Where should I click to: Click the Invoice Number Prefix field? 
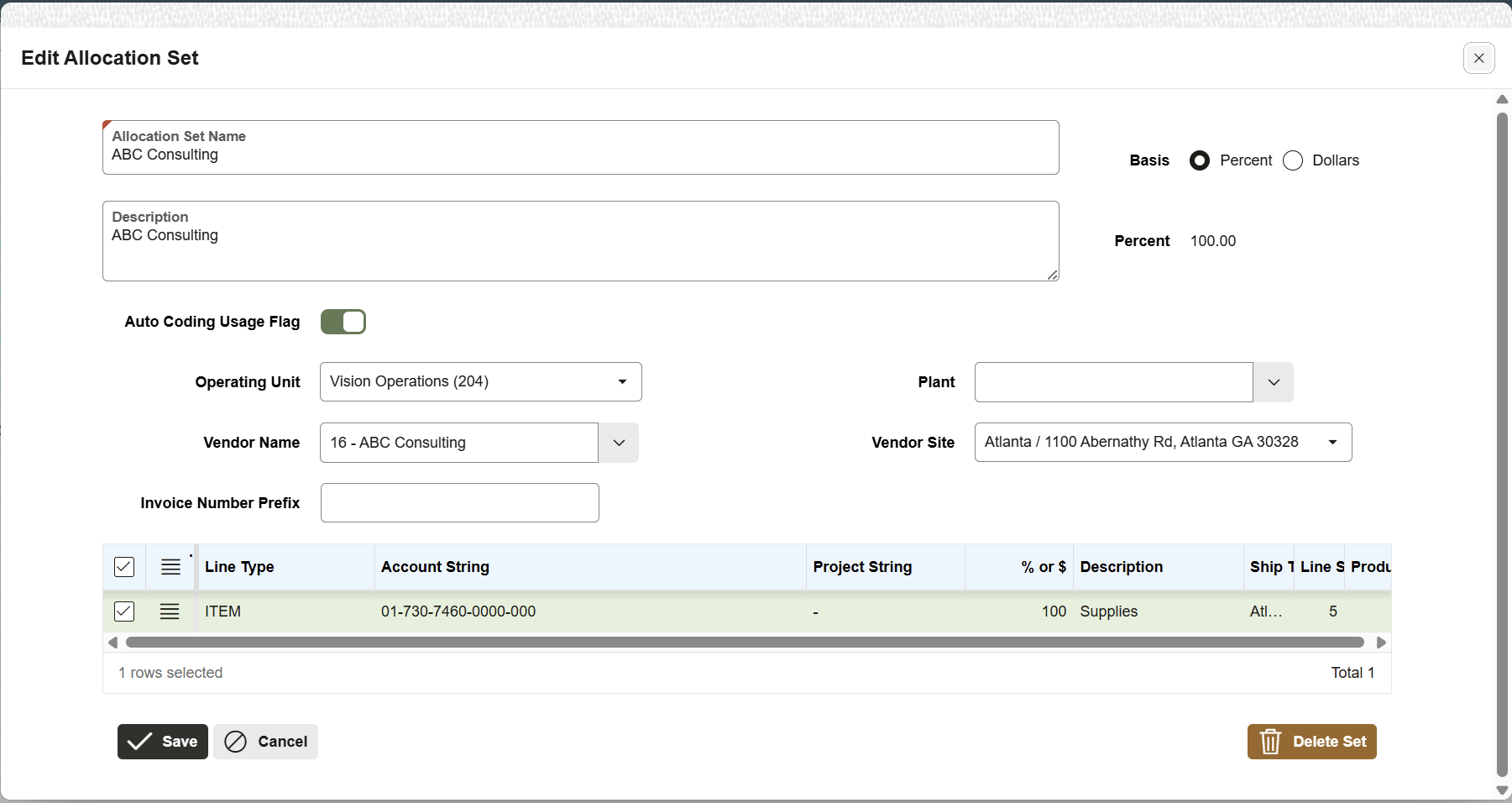[460, 502]
